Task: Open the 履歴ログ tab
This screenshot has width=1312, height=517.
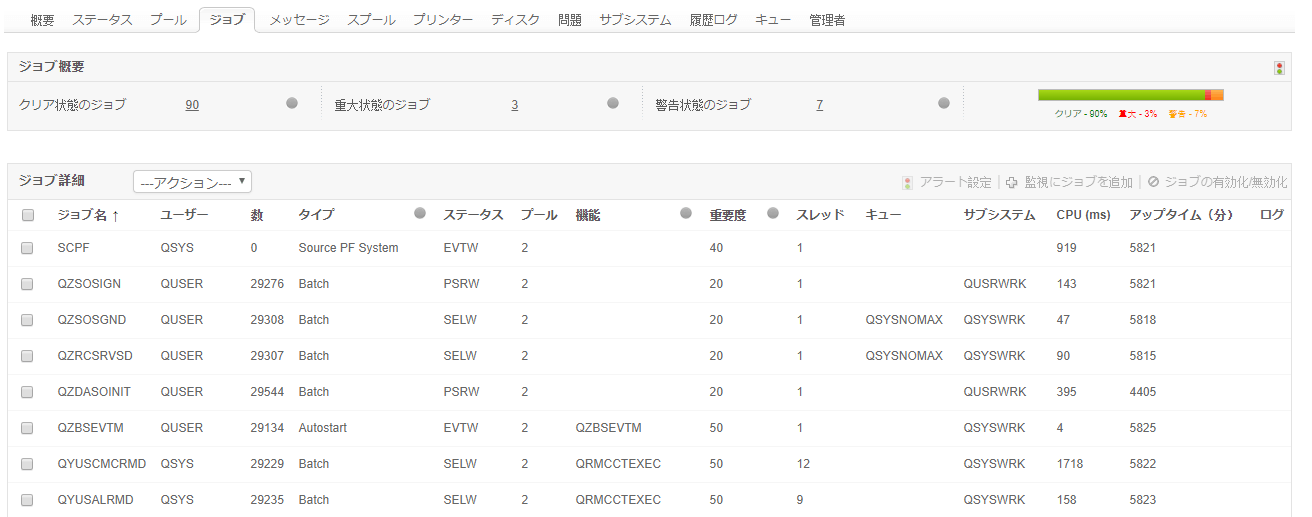Action: coord(713,20)
